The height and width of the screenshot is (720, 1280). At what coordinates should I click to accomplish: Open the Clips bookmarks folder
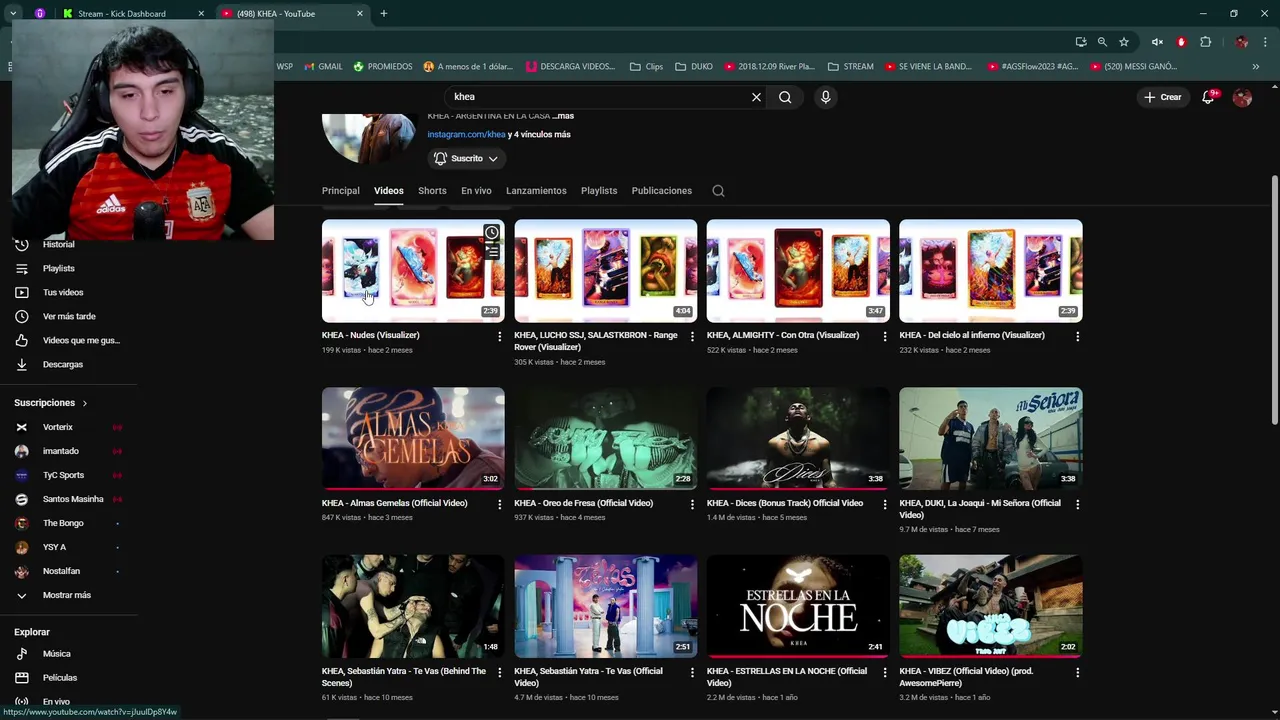[646, 67]
